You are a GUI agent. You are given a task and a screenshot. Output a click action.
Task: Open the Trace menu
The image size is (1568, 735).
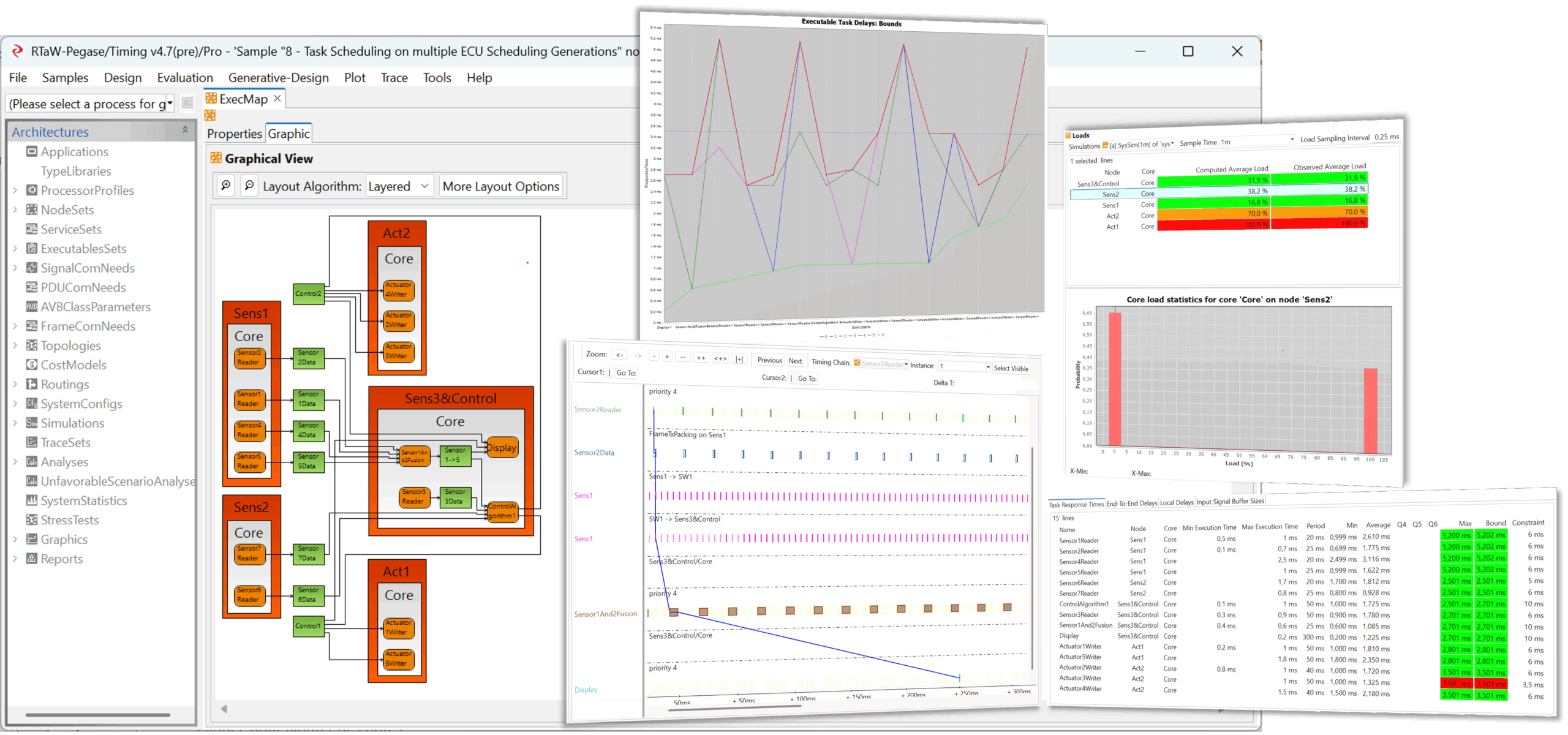coord(394,78)
